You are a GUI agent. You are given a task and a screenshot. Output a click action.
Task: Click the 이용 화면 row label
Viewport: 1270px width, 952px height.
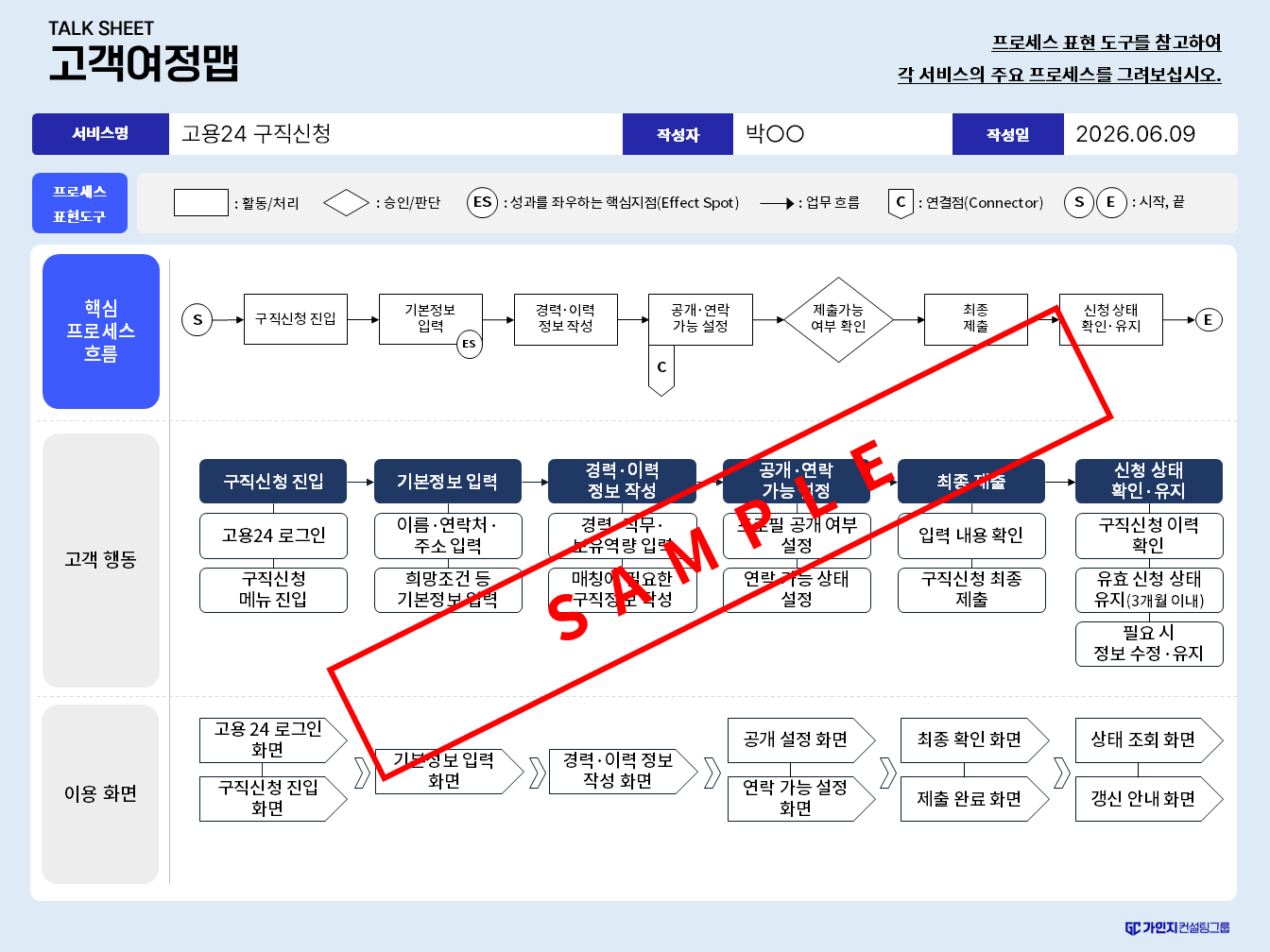point(101,794)
